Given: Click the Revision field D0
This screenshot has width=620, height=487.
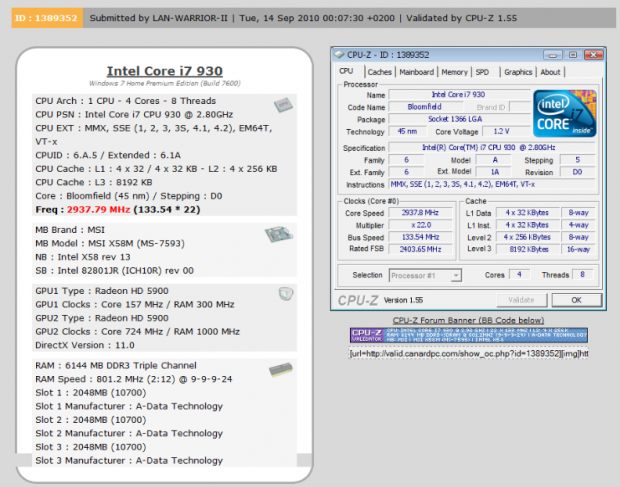Looking at the screenshot, I should [x=577, y=172].
